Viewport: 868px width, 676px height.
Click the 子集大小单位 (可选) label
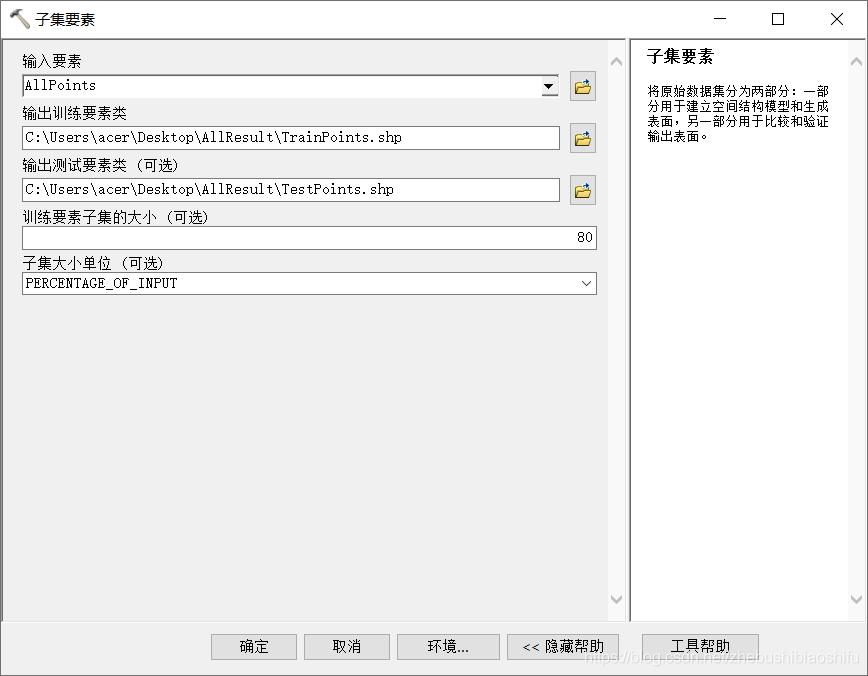93,263
